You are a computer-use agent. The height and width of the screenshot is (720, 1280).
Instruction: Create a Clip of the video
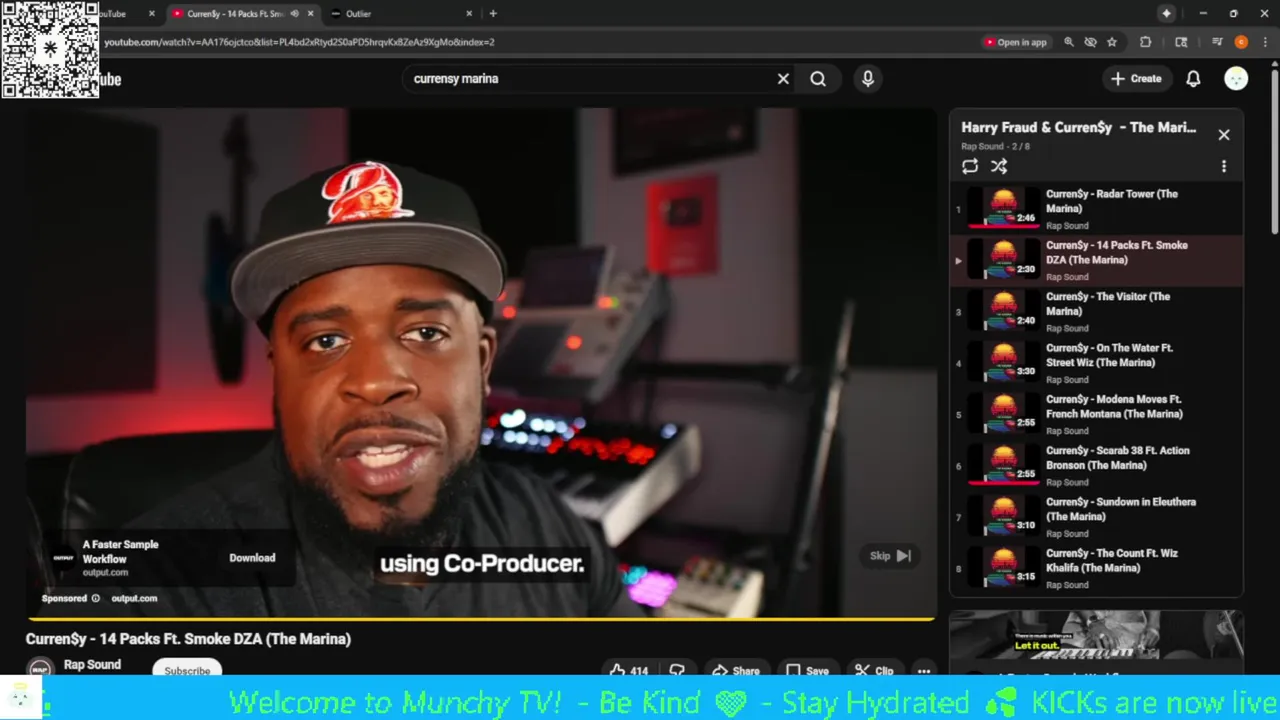tap(874, 671)
